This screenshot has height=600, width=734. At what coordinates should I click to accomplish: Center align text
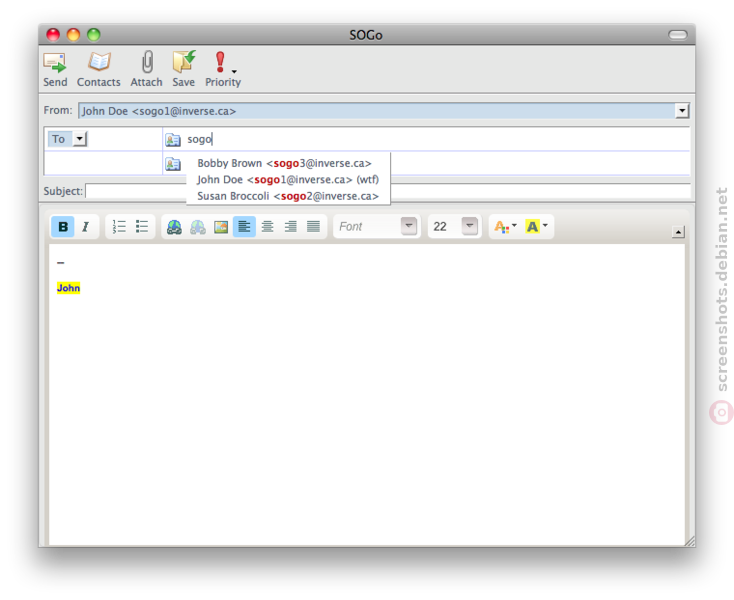click(267, 227)
